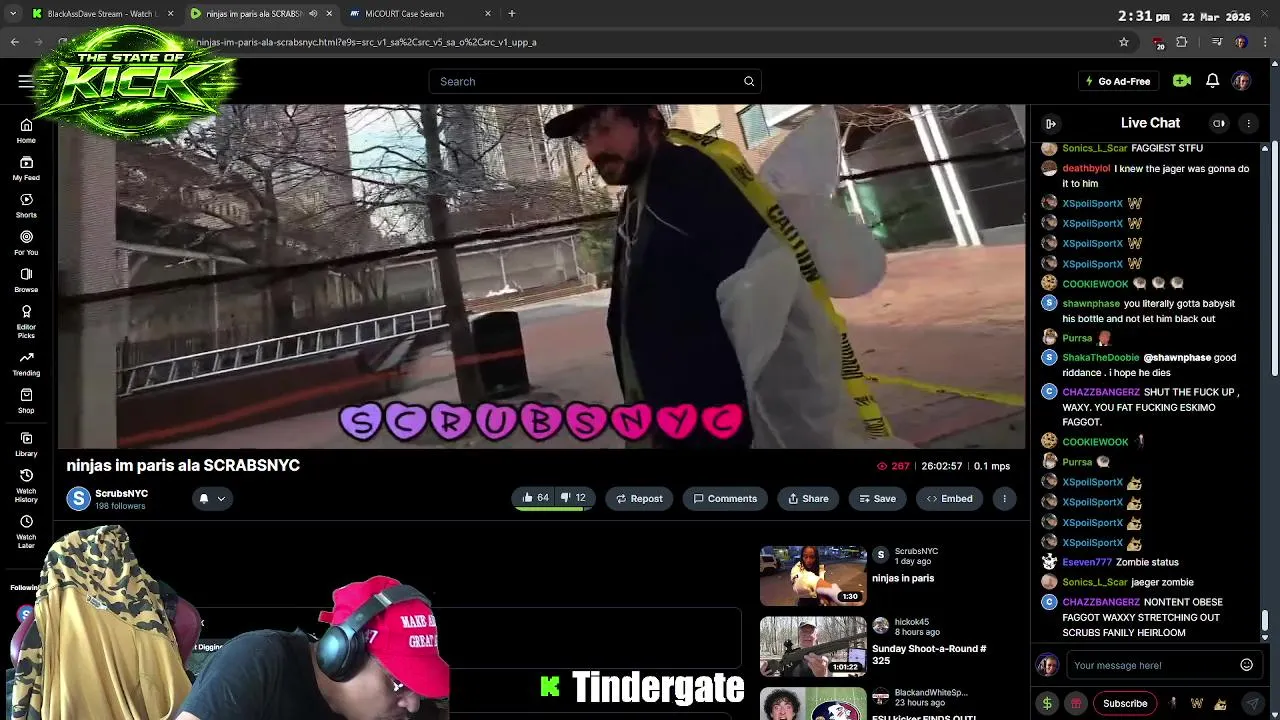Open Watch Later in sidebar
The image size is (1280, 720).
point(26,531)
